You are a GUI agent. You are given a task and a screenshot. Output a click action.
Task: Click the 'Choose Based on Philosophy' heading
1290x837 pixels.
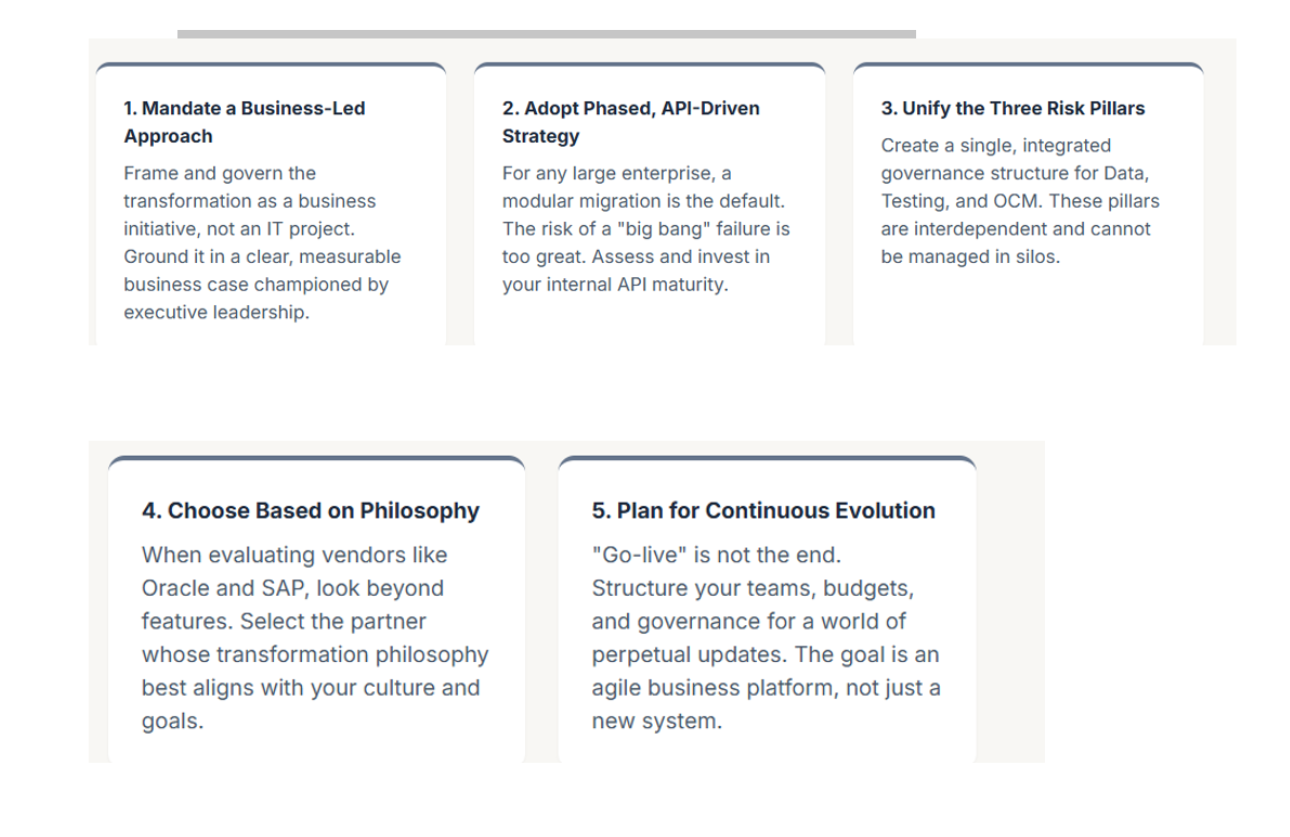pos(311,511)
